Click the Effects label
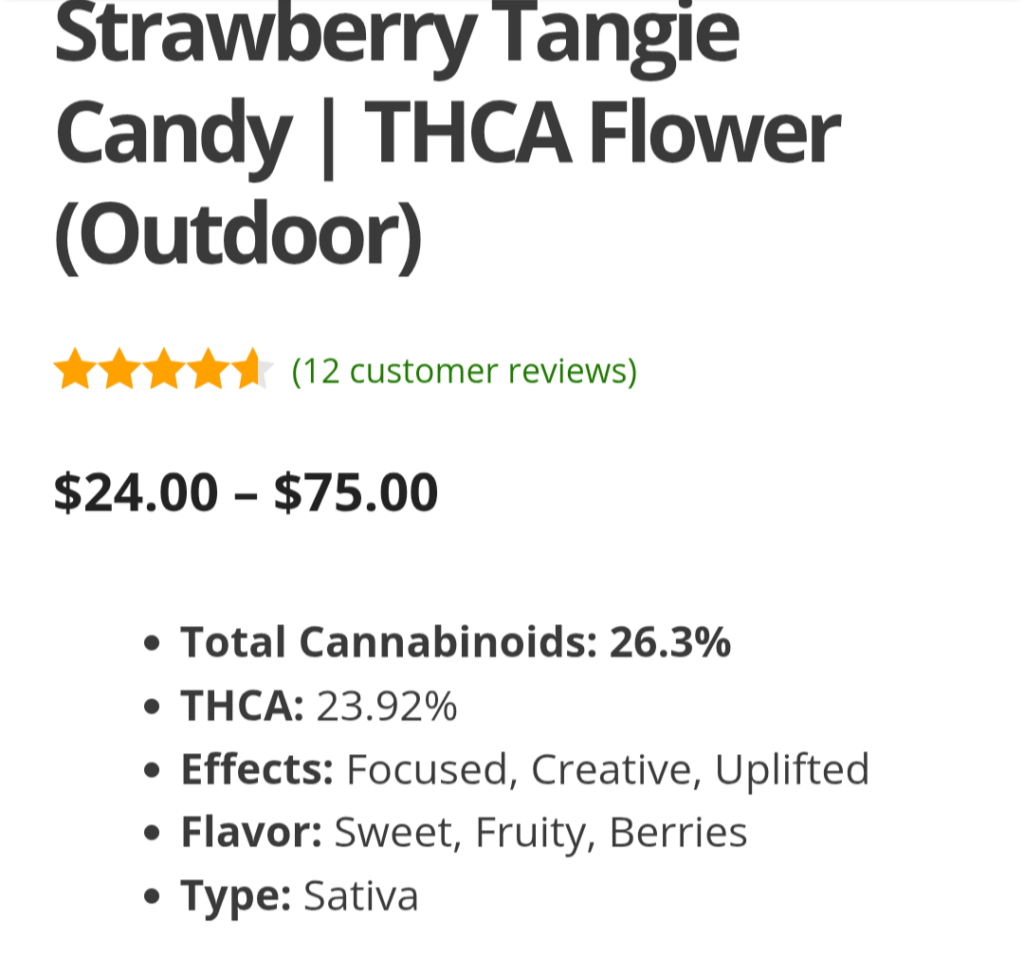The width and height of the screenshot is (1024, 976). [257, 770]
